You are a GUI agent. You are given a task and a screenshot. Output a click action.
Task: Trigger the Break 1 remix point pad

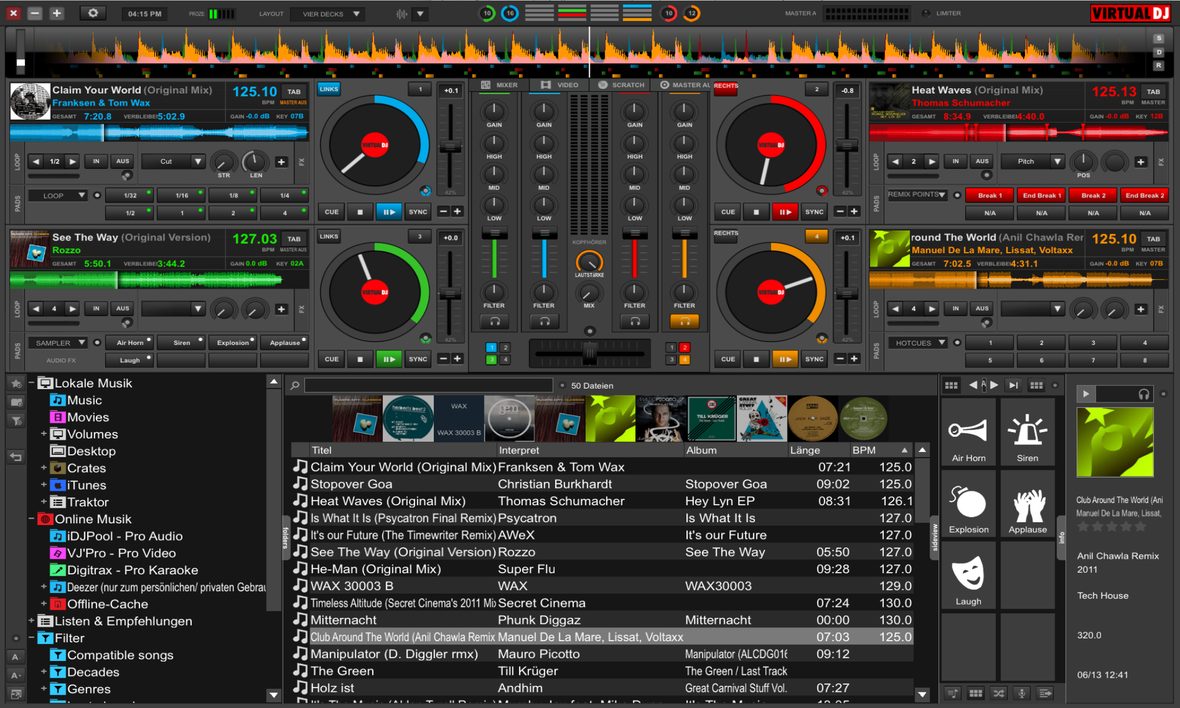click(x=989, y=195)
